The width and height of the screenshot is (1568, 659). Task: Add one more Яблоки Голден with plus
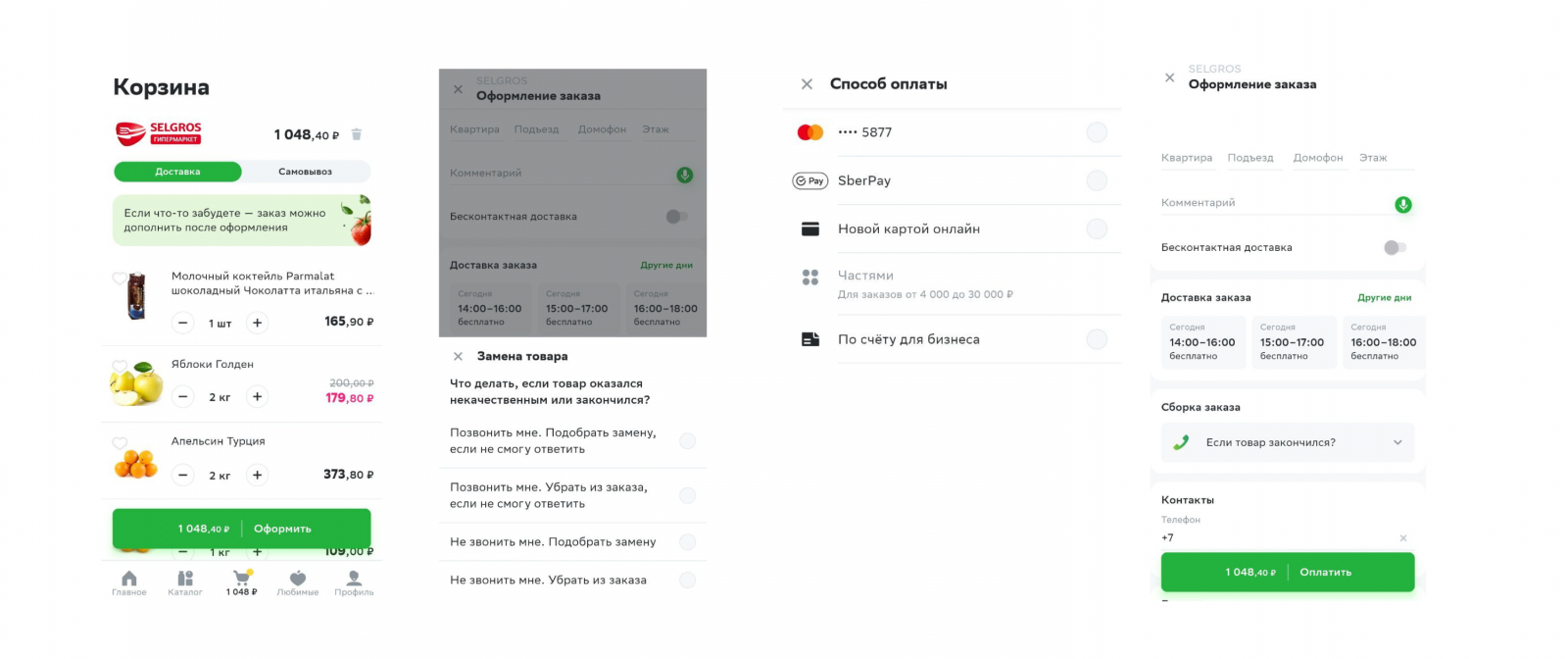[257, 397]
